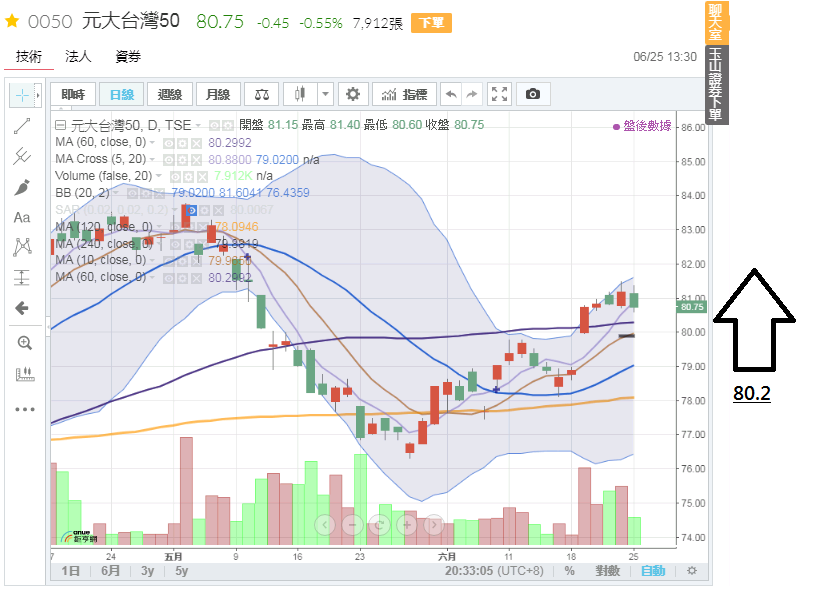830x600 pixels.
Task: Hide the Volume (false, 20) indicator
Action: pyautogui.click(x=175, y=176)
